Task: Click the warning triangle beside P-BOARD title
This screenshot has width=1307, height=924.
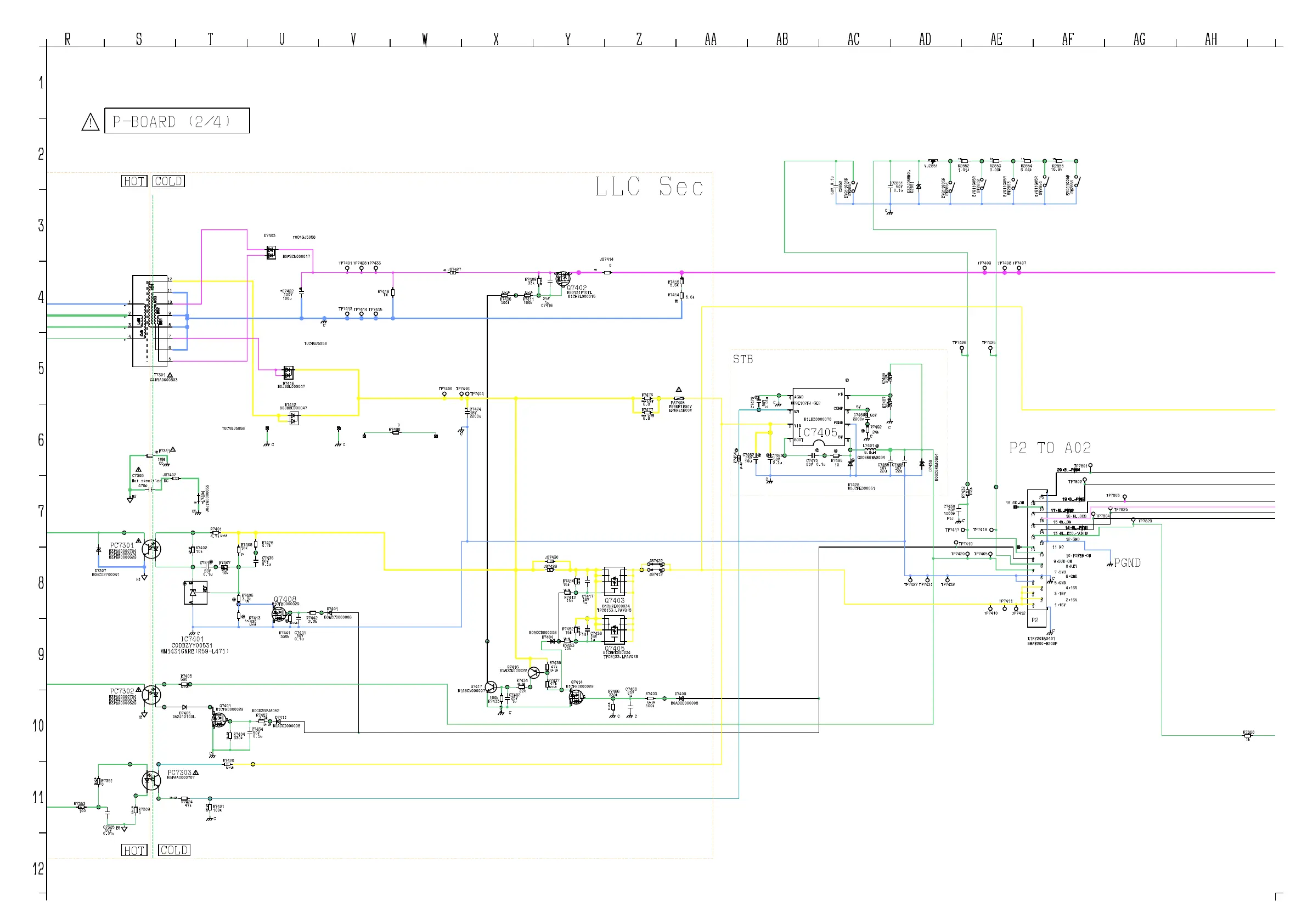Action: click(x=91, y=122)
